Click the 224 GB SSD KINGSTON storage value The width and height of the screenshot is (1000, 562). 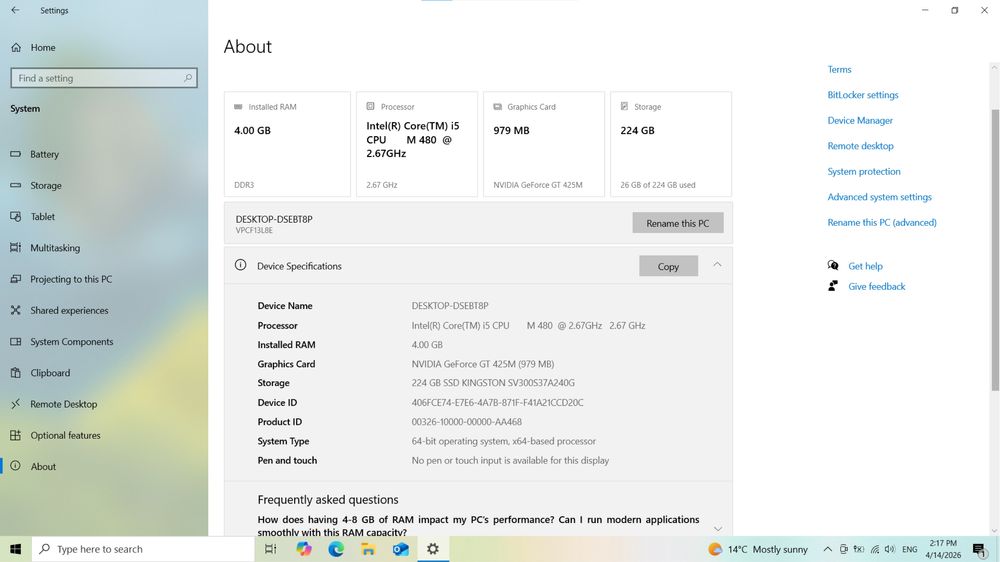493,383
